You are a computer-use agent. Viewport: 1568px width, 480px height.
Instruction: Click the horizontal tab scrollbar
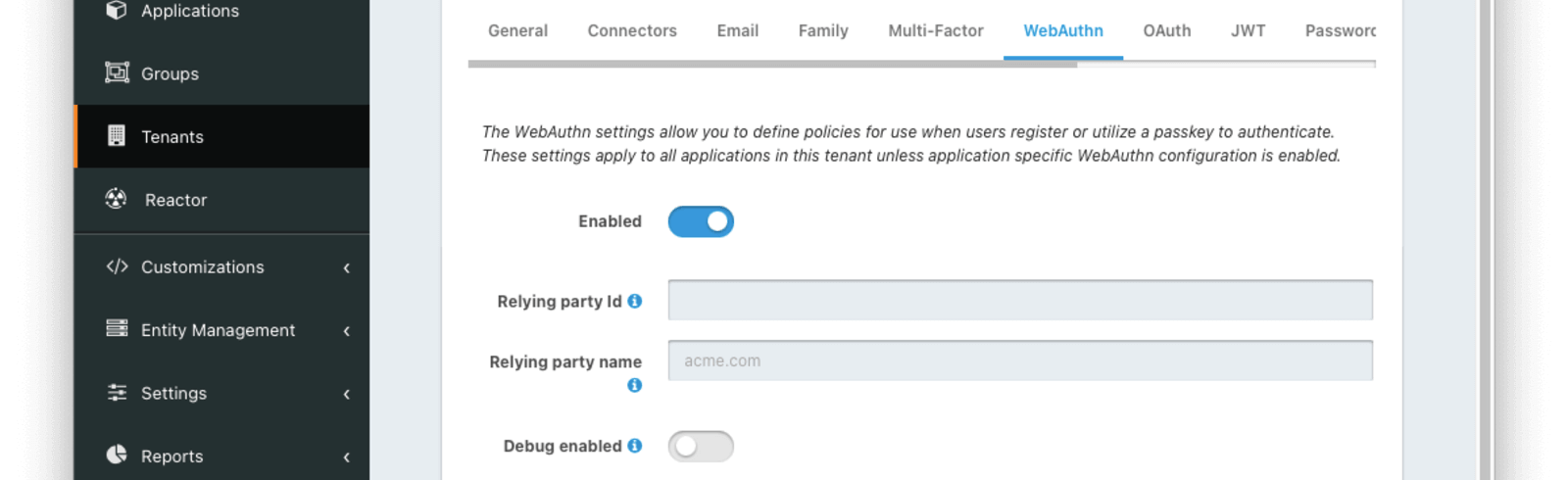pos(772,65)
